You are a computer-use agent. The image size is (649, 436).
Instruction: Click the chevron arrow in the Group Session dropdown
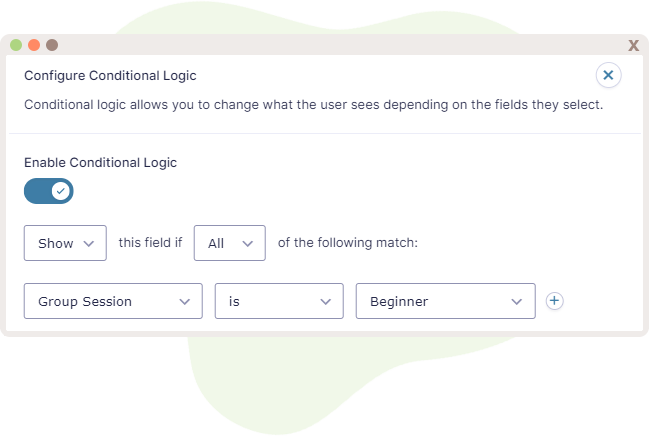185,302
